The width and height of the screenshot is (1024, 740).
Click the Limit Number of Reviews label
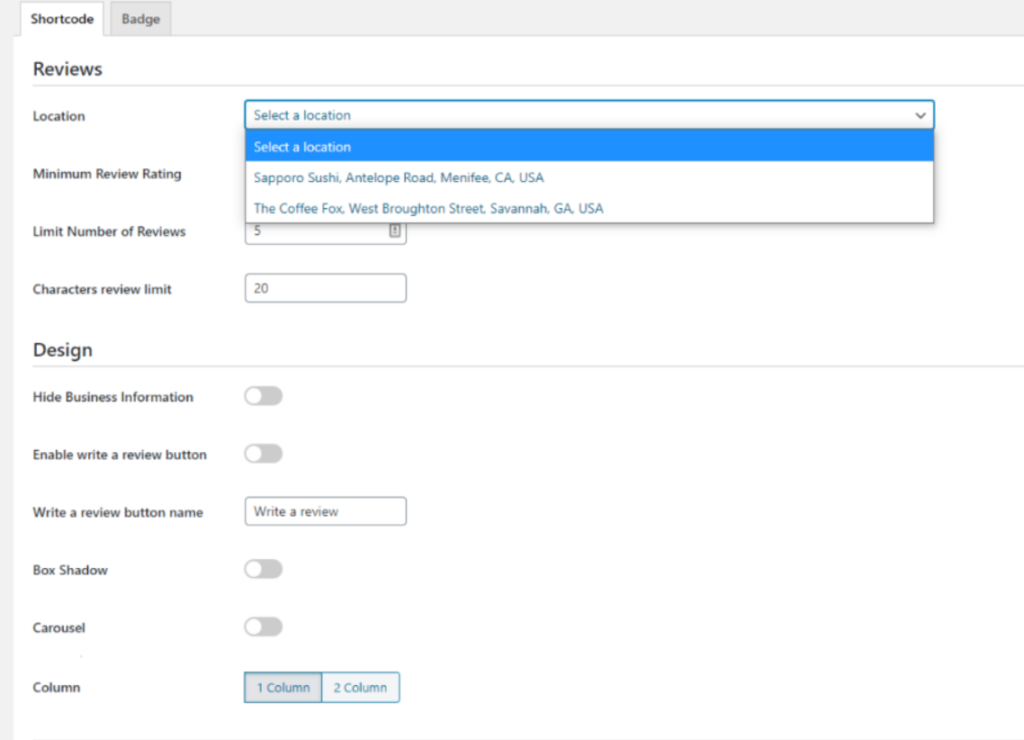pyautogui.click(x=109, y=232)
